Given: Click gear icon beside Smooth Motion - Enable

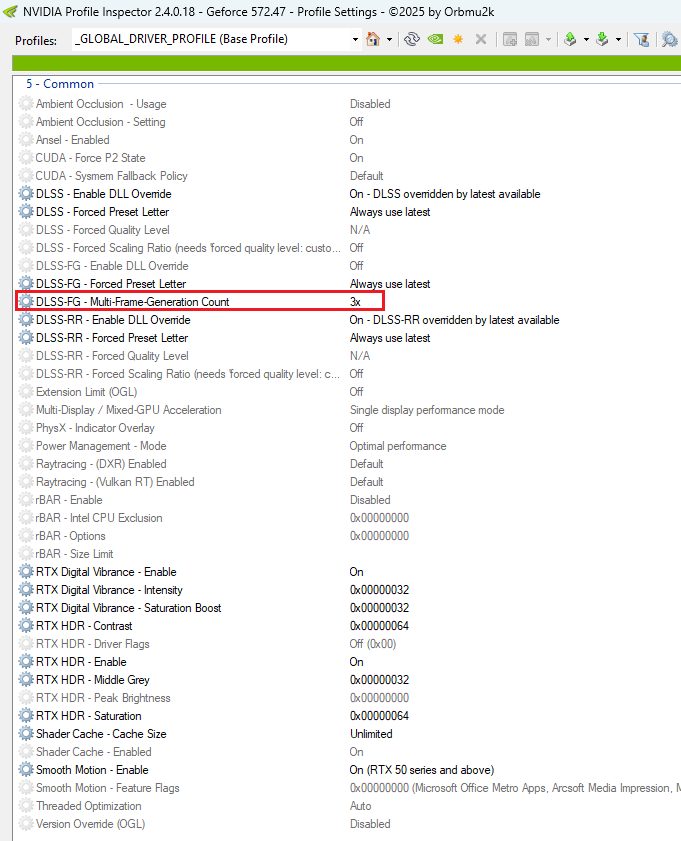Looking at the screenshot, I should [26, 770].
